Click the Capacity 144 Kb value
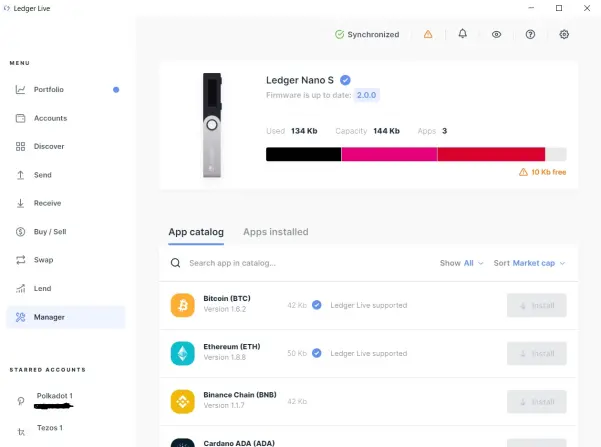This screenshot has height=447, width=601. point(386,131)
